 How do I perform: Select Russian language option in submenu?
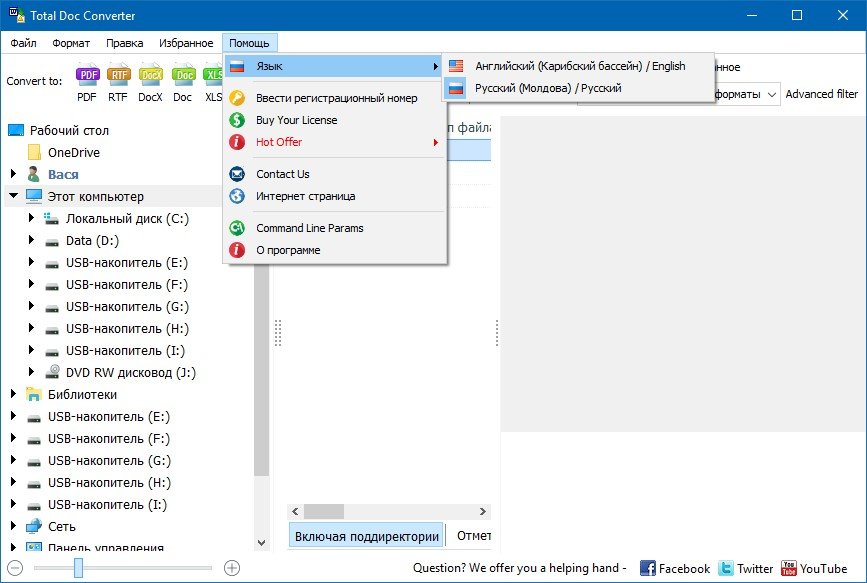[x=547, y=88]
